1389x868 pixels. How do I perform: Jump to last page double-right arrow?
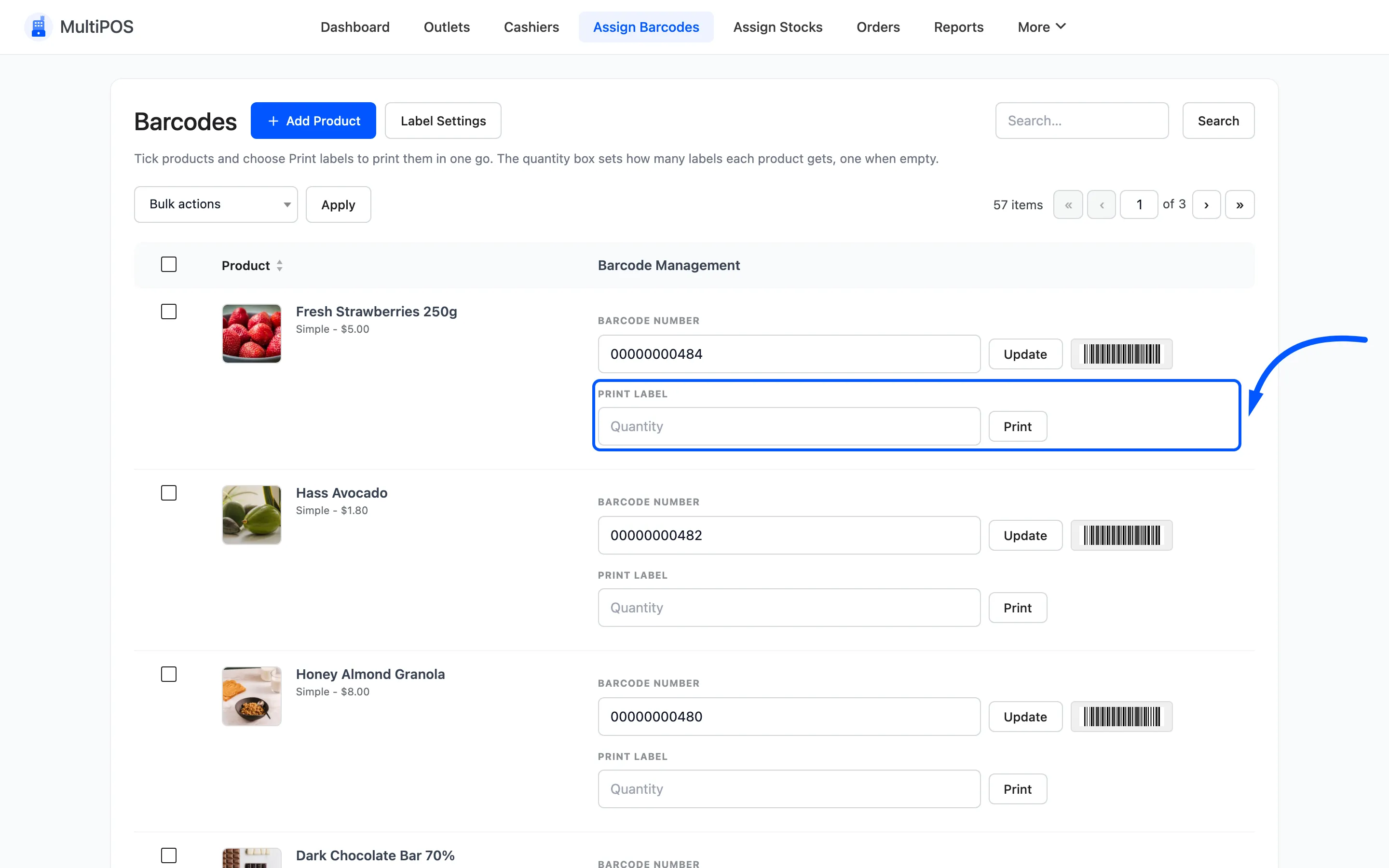point(1239,205)
